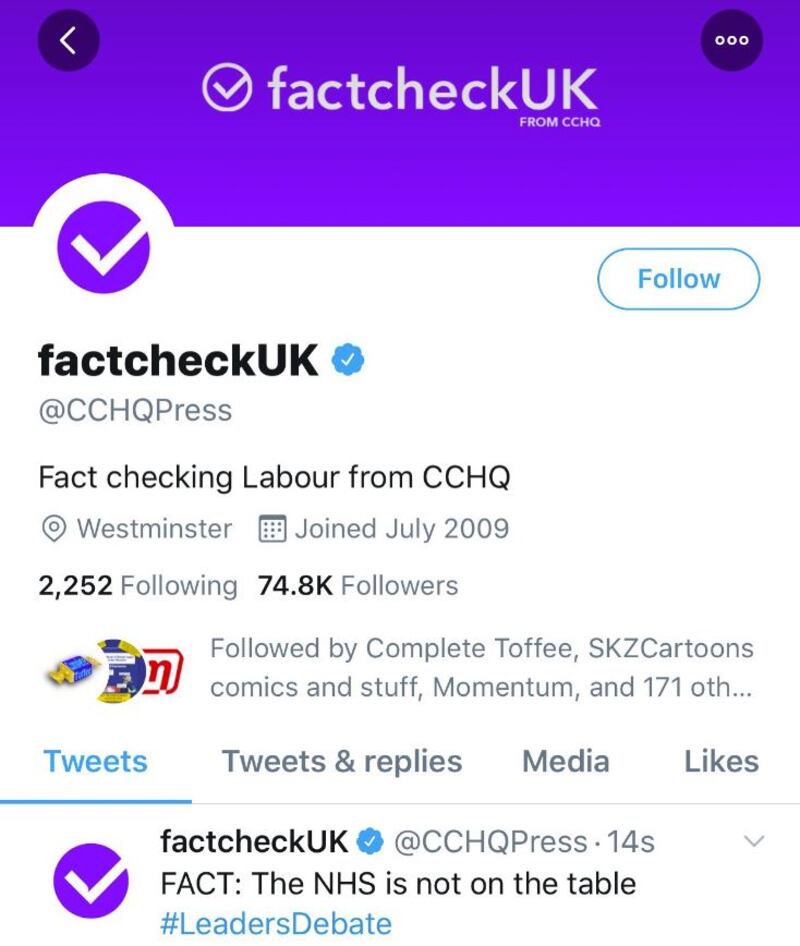The height and width of the screenshot is (946, 800).
Task: Tap the Westminster location pin icon
Action: point(57,528)
